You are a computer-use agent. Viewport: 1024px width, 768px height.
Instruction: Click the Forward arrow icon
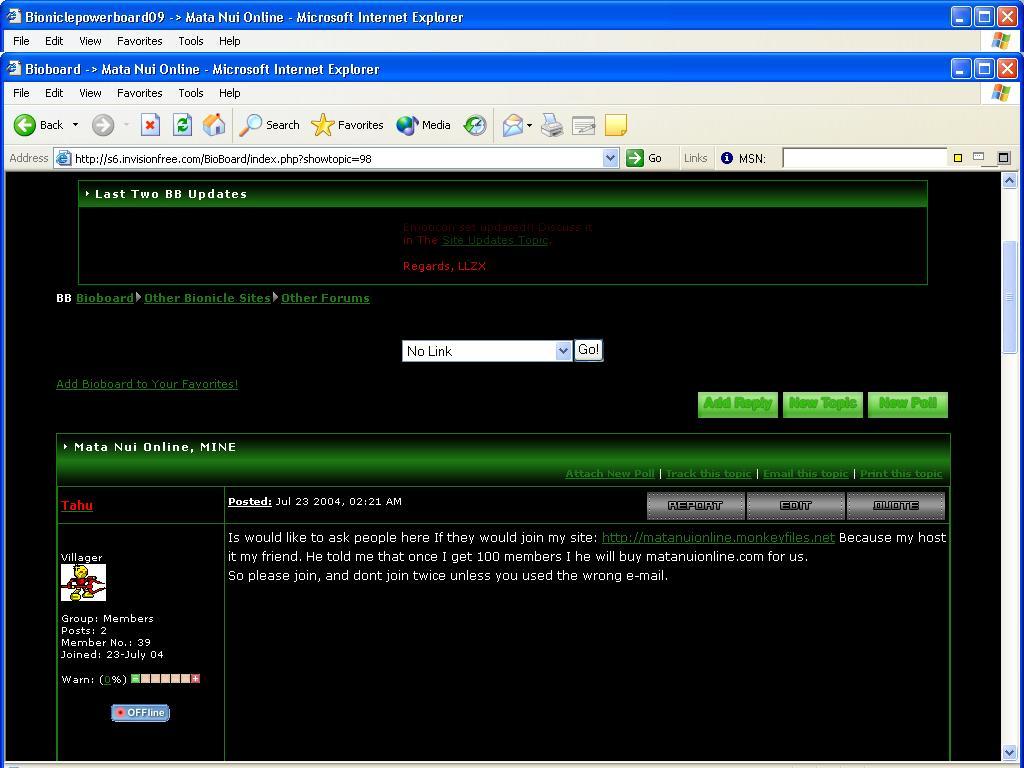click(103, 125)
